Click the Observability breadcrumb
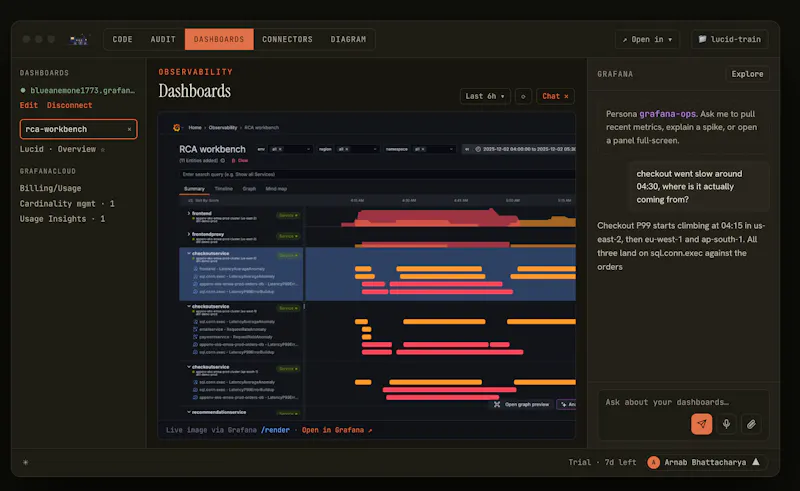 [x=223, y=128]
